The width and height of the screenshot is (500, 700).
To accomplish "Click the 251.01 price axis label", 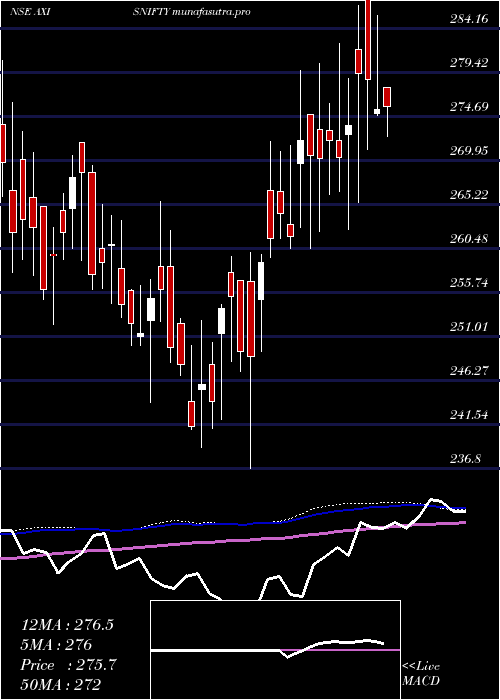I will [x=469, y=327].
